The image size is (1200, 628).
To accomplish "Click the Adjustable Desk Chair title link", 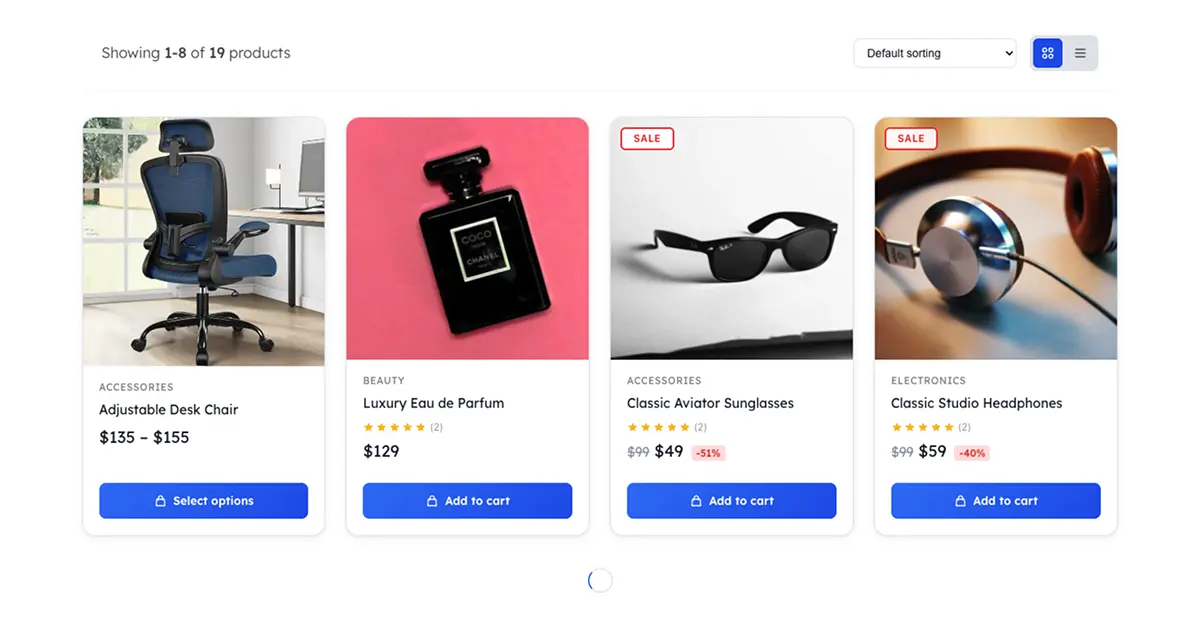I will tap(168, 410).
